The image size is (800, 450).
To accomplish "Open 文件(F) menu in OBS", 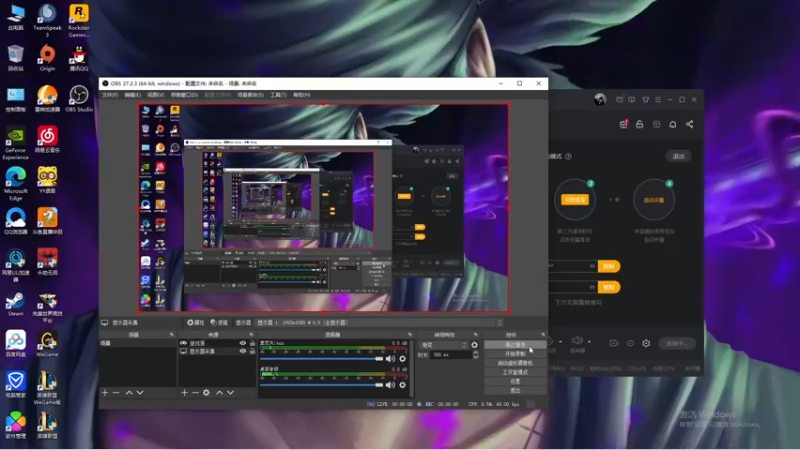I will tap(109, 95).
